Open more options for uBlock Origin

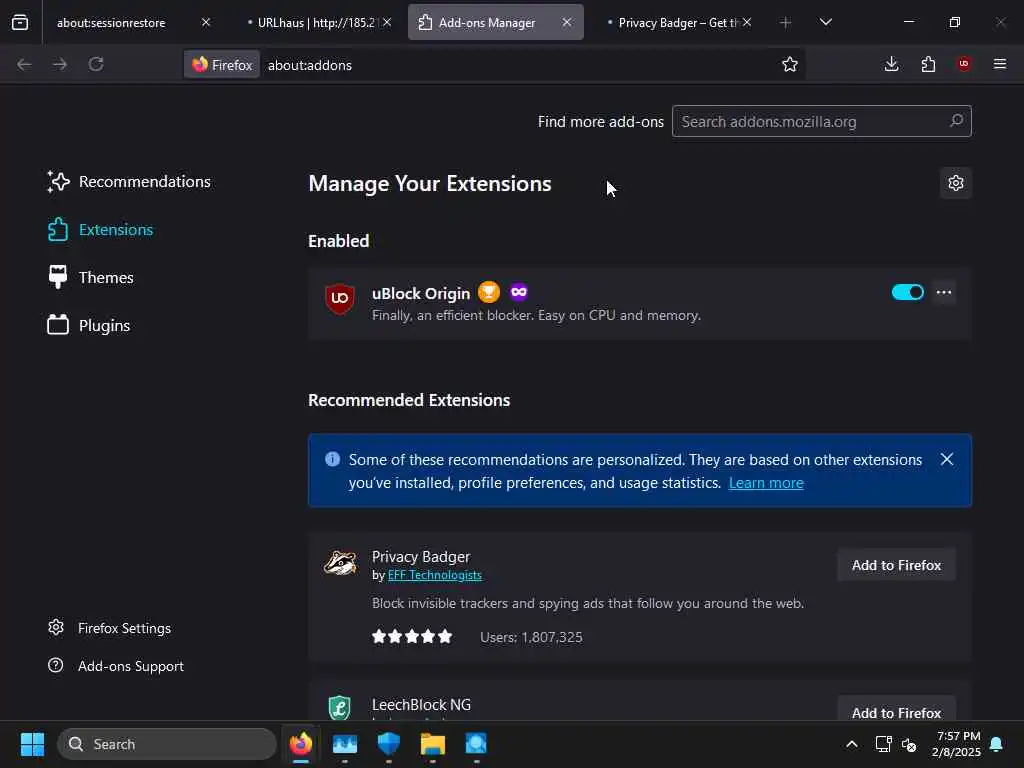tap(944, 292)
